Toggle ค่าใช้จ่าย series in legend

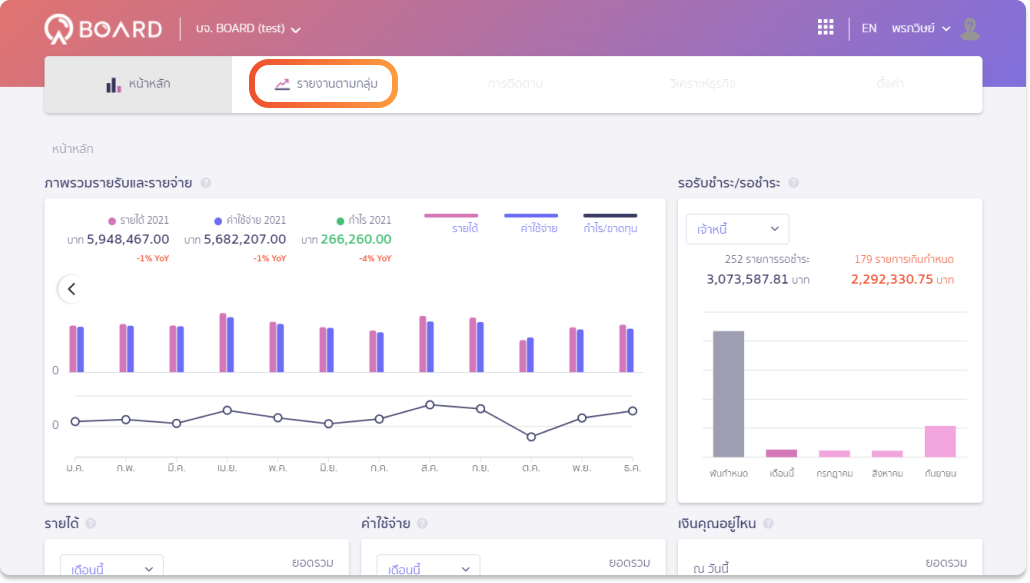(x=531, y=223)
